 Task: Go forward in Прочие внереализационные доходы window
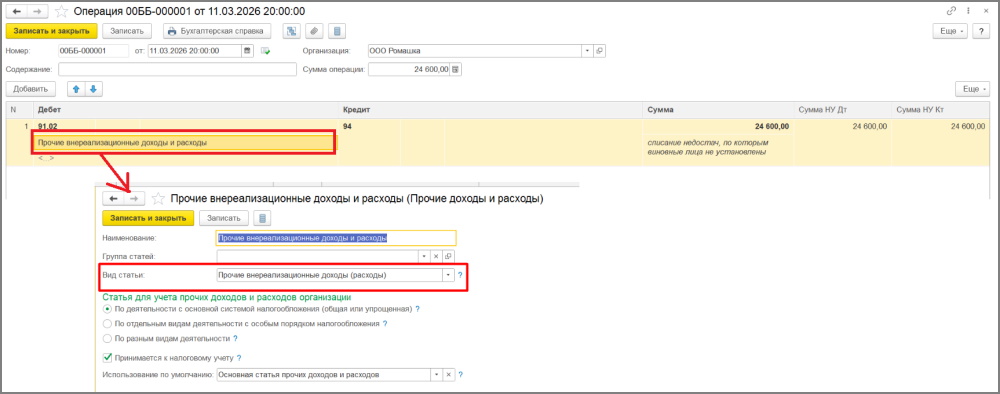135,199
